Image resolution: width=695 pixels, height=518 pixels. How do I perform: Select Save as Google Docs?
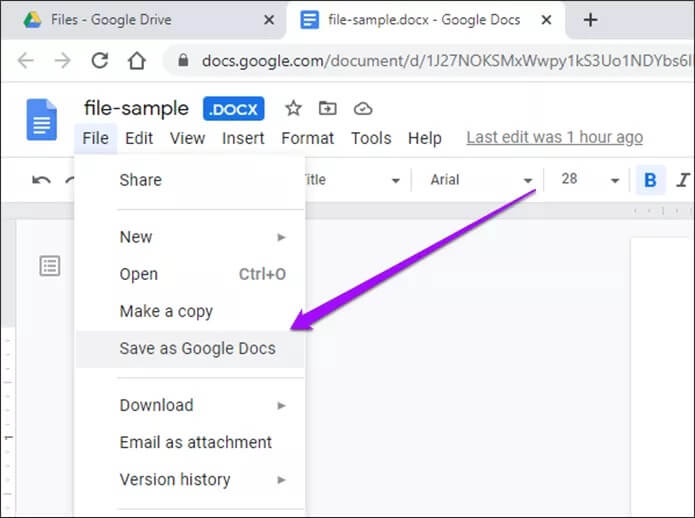197,349
